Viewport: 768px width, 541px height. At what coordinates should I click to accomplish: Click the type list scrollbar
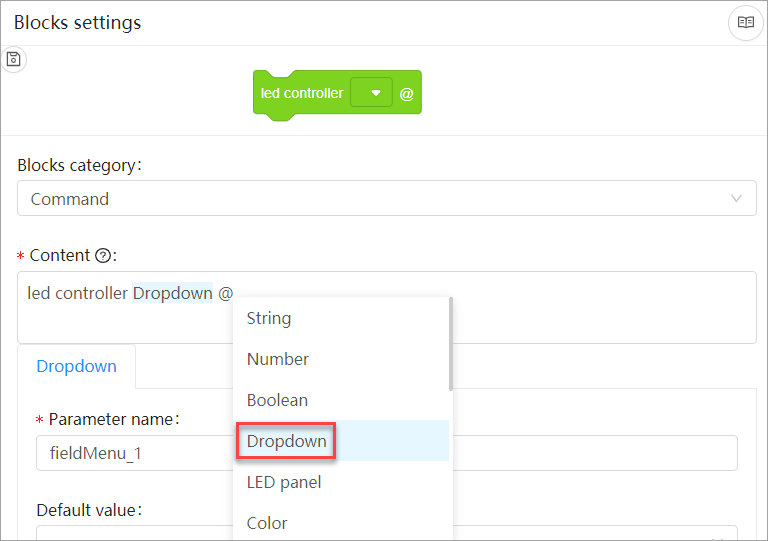pyautogui.click(x=451, y=345)
